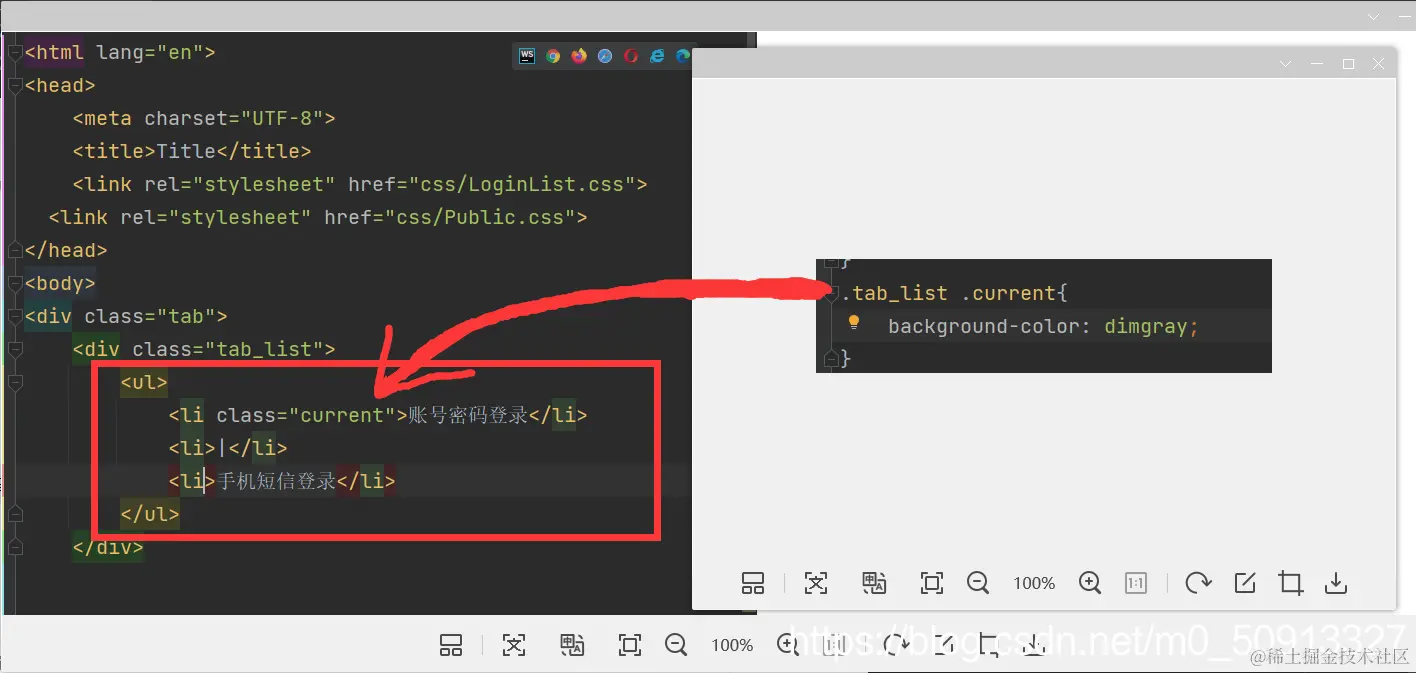
Task: Click fold marker at closing head tag
Action: pyautogui.click(x=14, y=249)
